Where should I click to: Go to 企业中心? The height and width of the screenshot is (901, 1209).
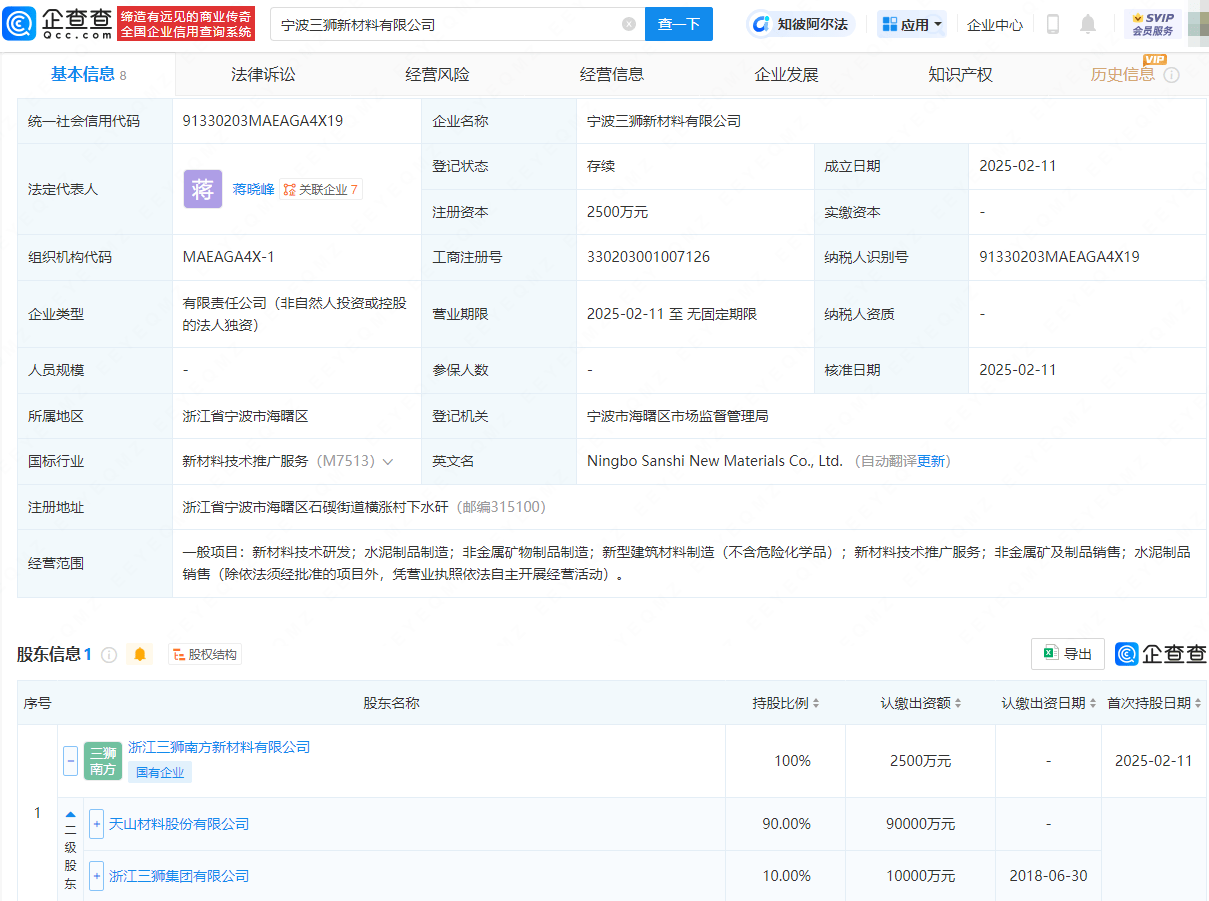(x=995, y=24)
